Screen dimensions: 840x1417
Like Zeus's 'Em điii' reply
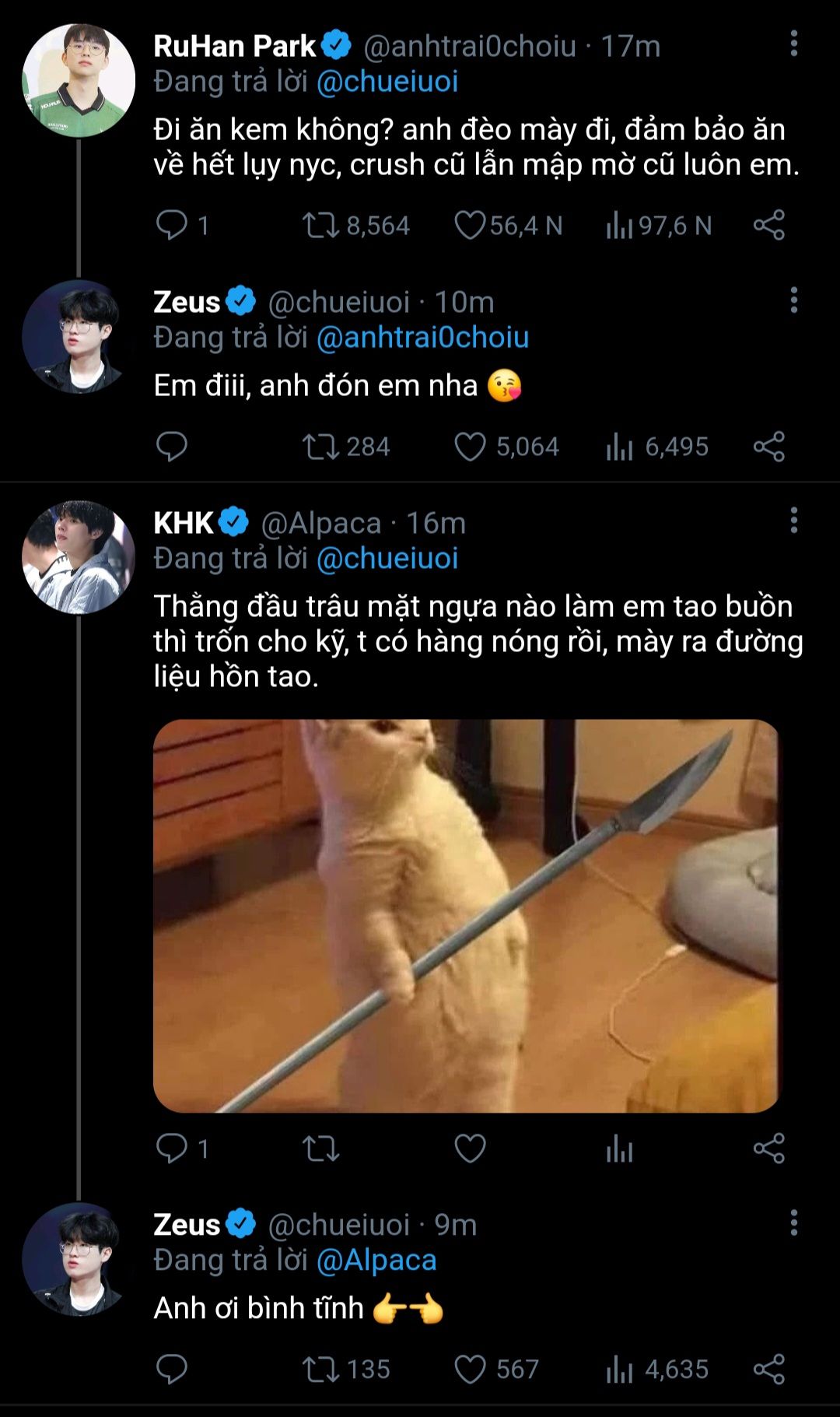(470, 447)
